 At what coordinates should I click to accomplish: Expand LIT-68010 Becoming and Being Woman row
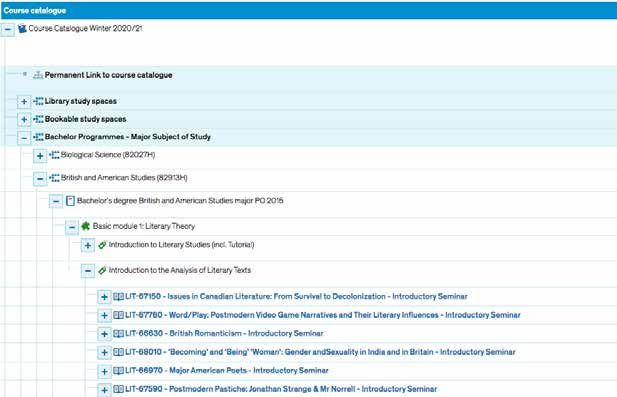[104, 353]
